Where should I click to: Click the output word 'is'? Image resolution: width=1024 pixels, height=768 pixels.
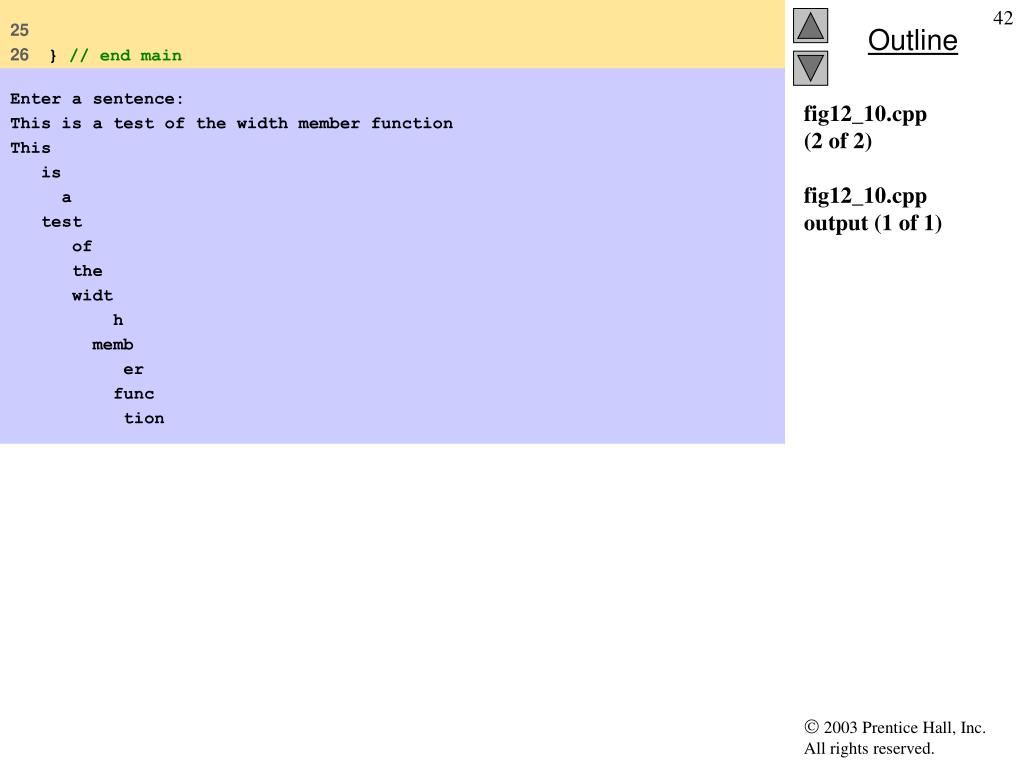(51, 172)
